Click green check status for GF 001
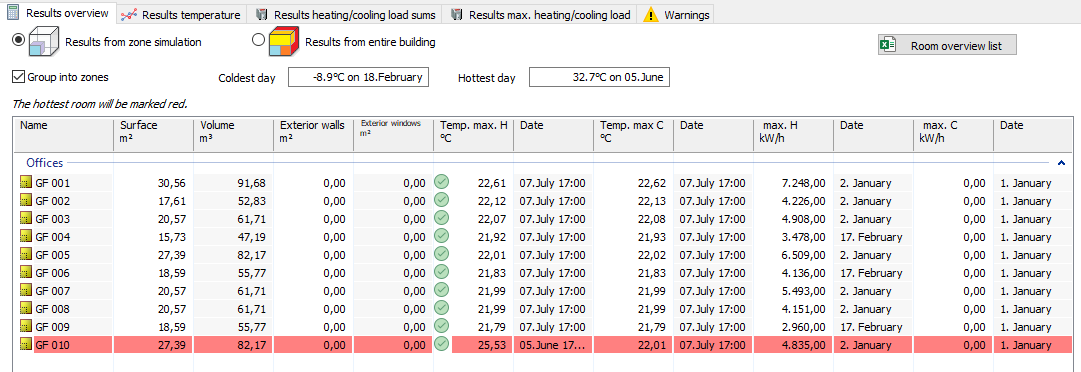This screenshot has width=1081, height=372. pyautogui.click(x=442, y=182)
